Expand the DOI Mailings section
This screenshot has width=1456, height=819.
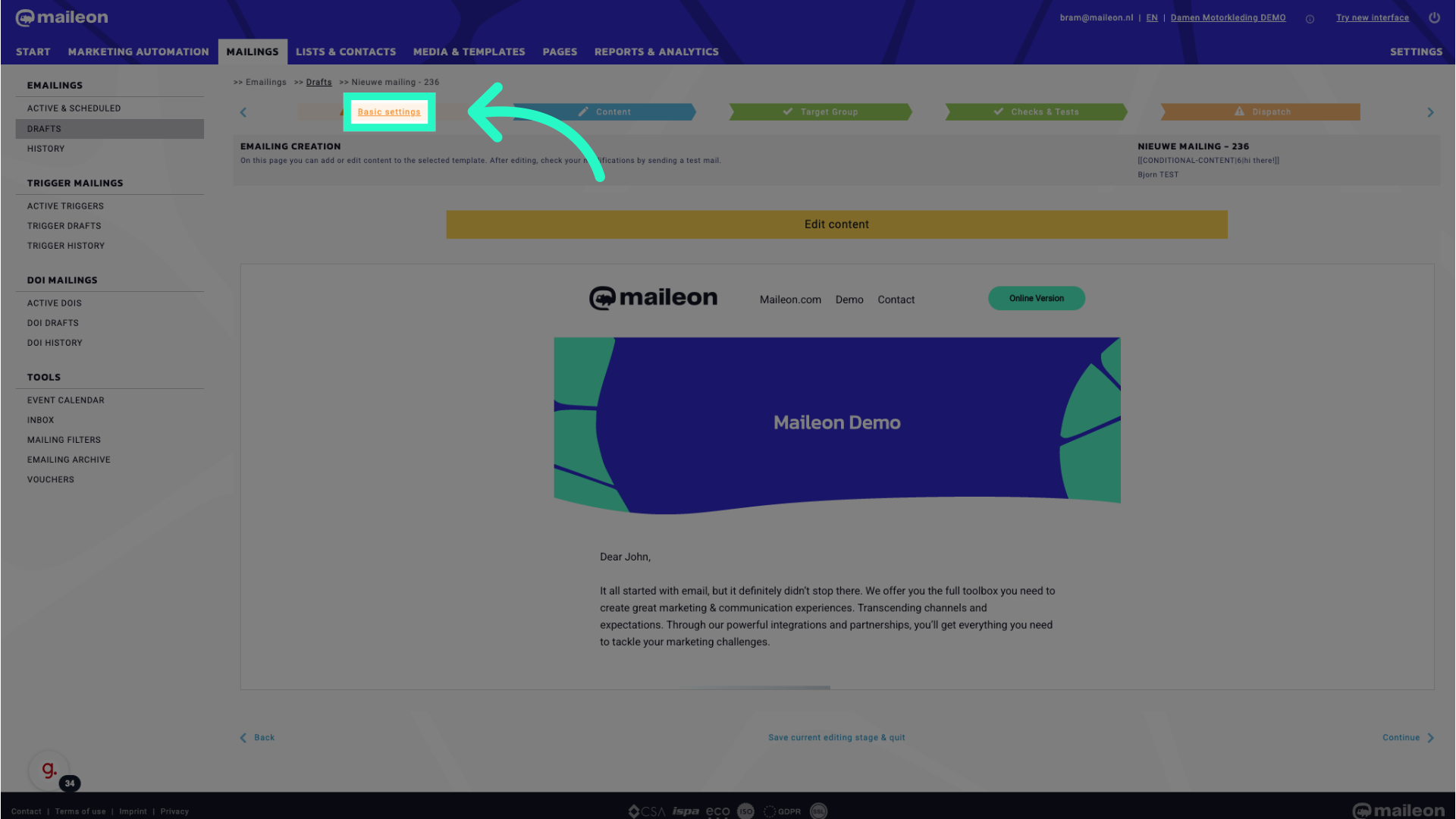tap(62, 280)
